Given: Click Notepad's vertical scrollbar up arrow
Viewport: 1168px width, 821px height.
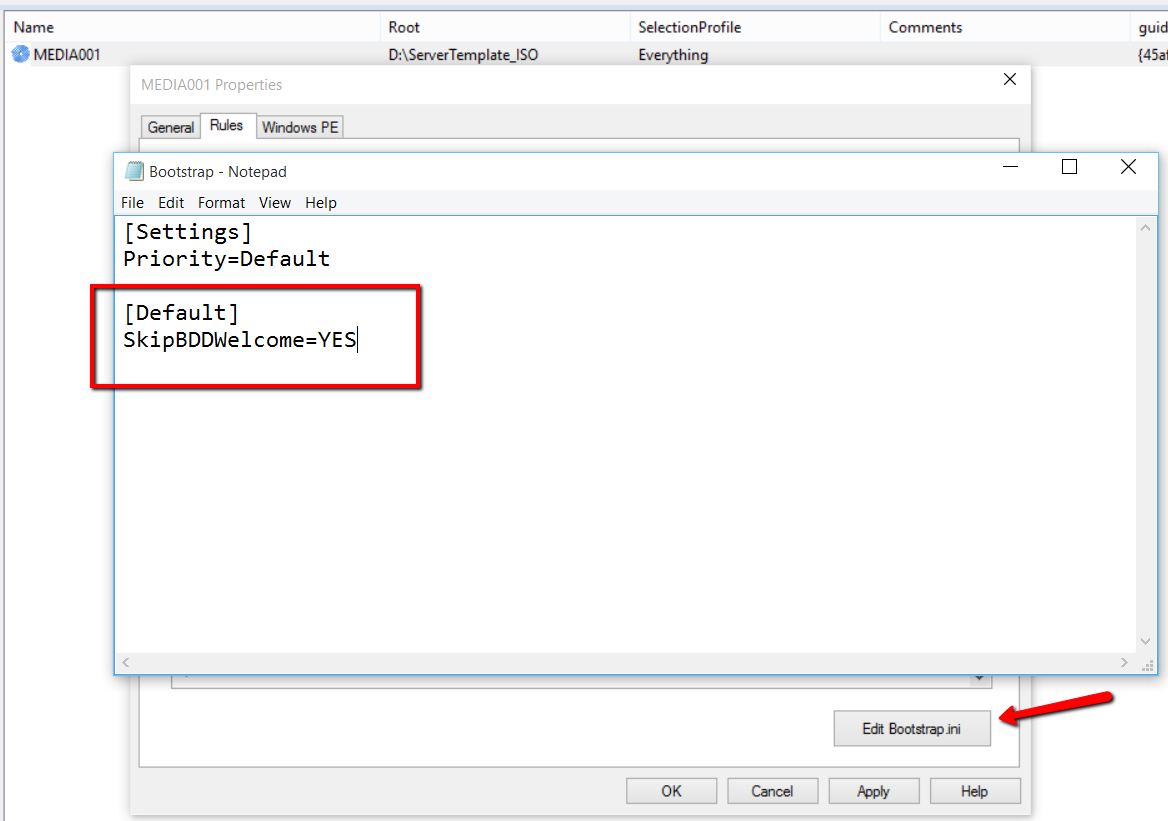Looking at the screenshot, I should point(1146,228).
